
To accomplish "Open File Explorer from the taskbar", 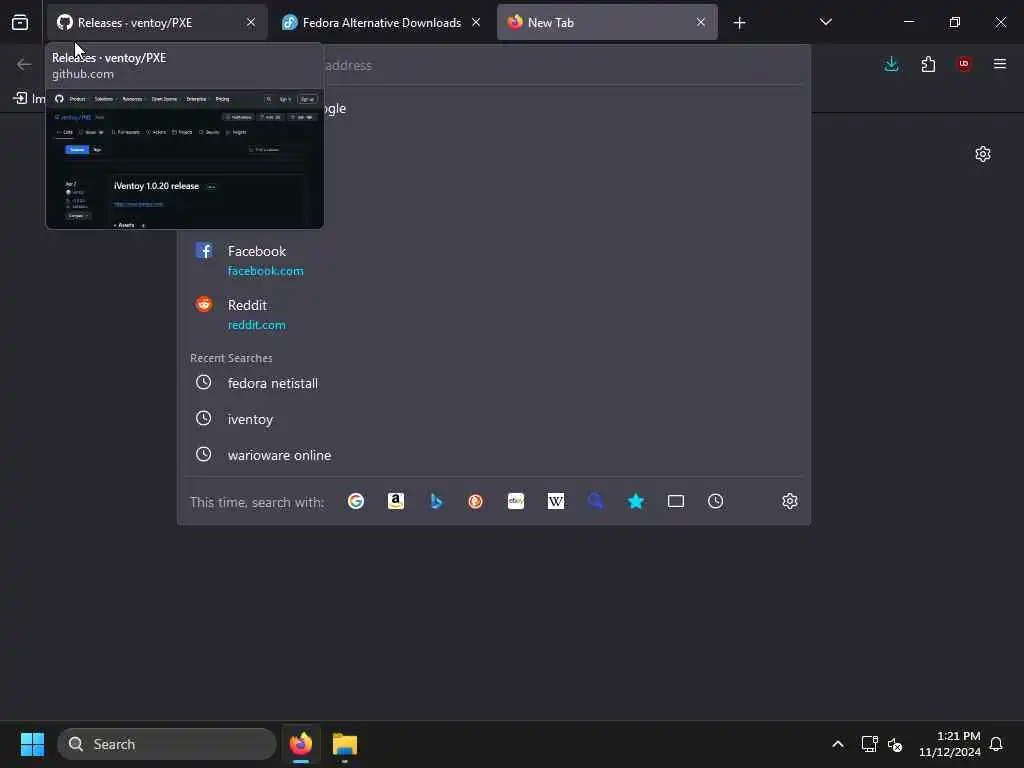I will tap(345, 744).
